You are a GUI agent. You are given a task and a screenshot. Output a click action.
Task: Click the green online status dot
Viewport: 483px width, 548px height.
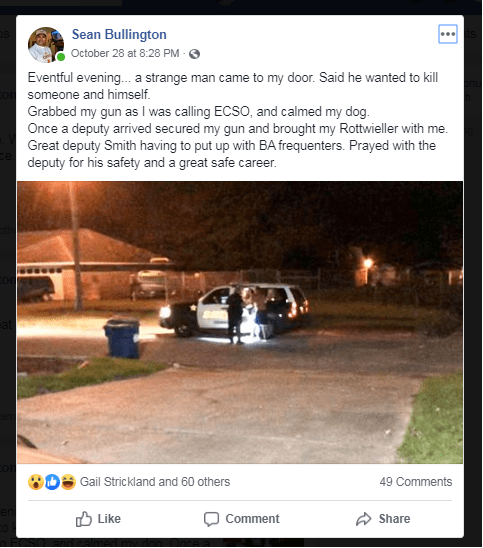(61, 57)
